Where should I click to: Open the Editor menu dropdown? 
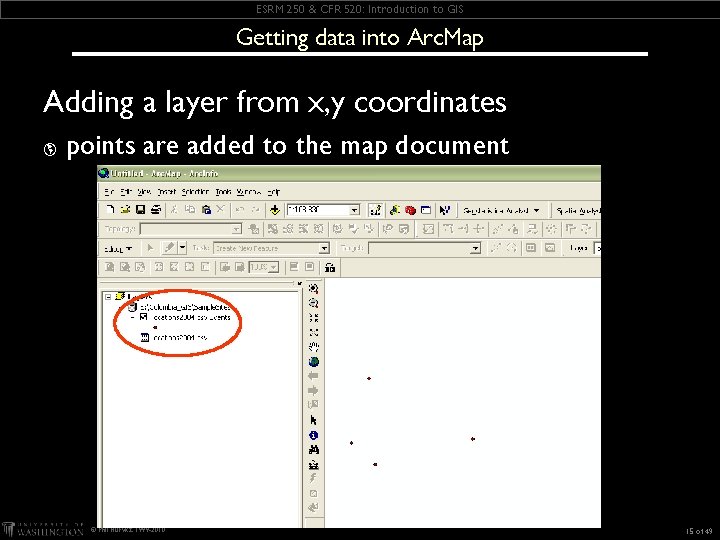(118, 248)
